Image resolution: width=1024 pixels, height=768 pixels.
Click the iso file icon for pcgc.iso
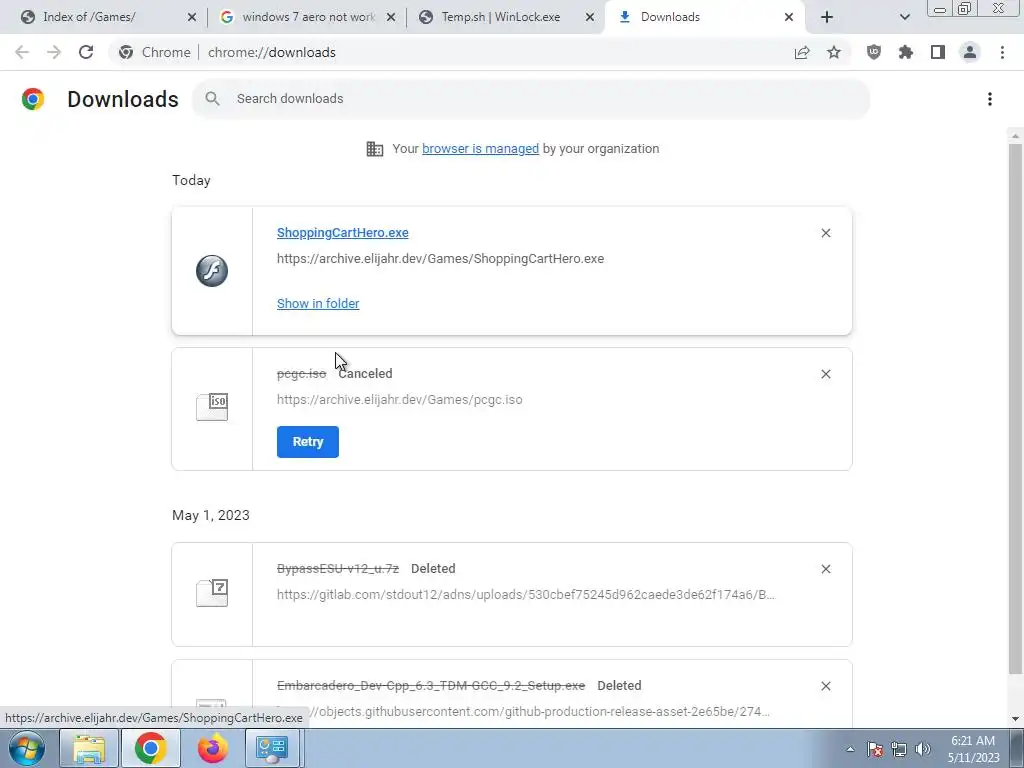pos(212,407)
